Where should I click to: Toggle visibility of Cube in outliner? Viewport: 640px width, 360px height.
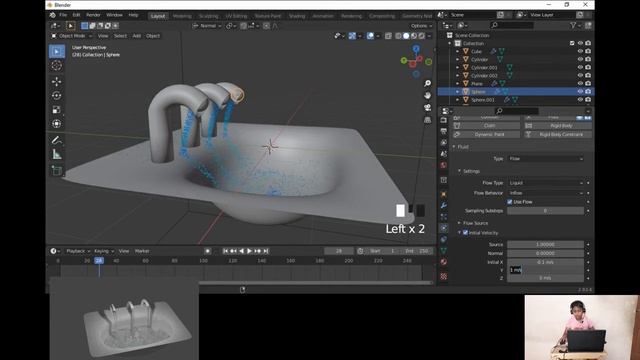click(580, 51)
